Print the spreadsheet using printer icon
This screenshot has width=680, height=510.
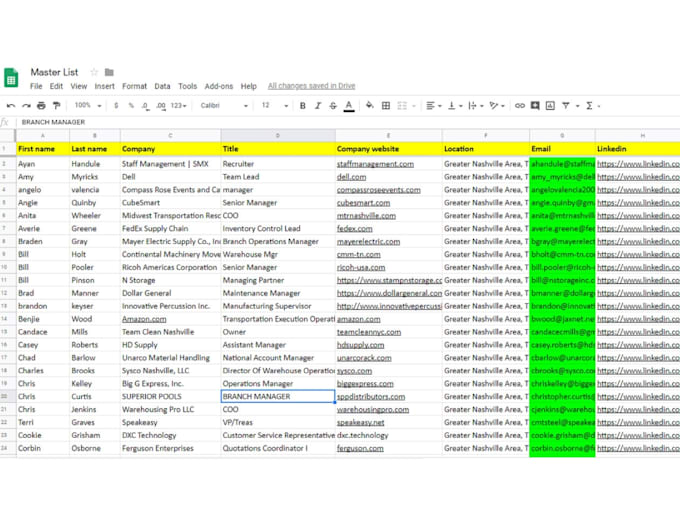tap(41, 105)
